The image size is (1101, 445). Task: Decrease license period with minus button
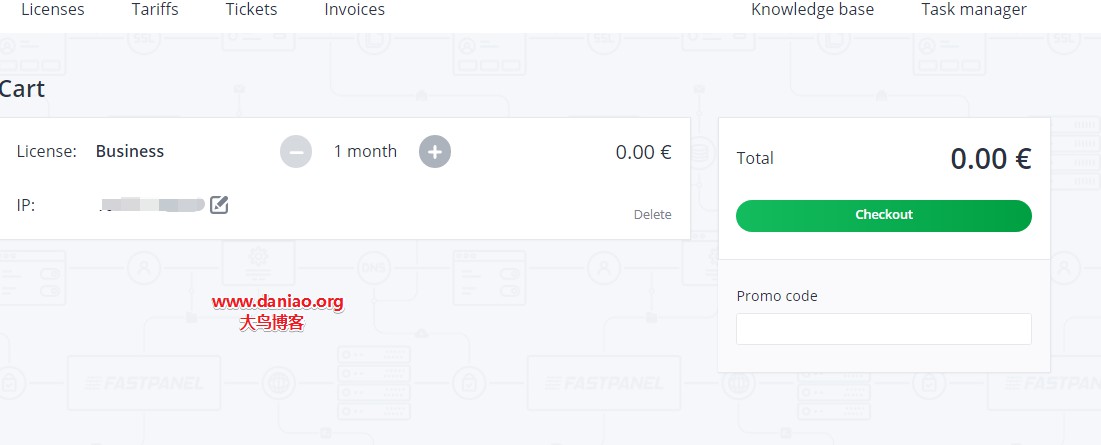tap(296, 152)
